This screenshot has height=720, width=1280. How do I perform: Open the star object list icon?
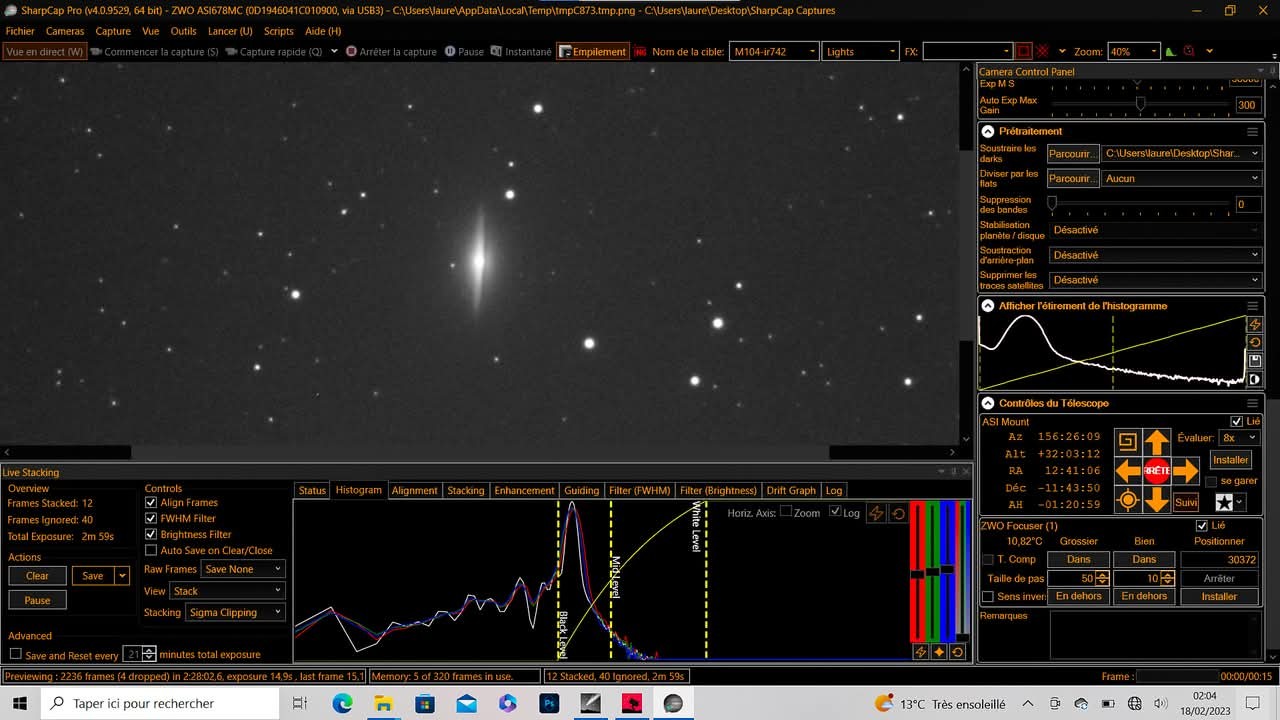(x=1224, y=502)
